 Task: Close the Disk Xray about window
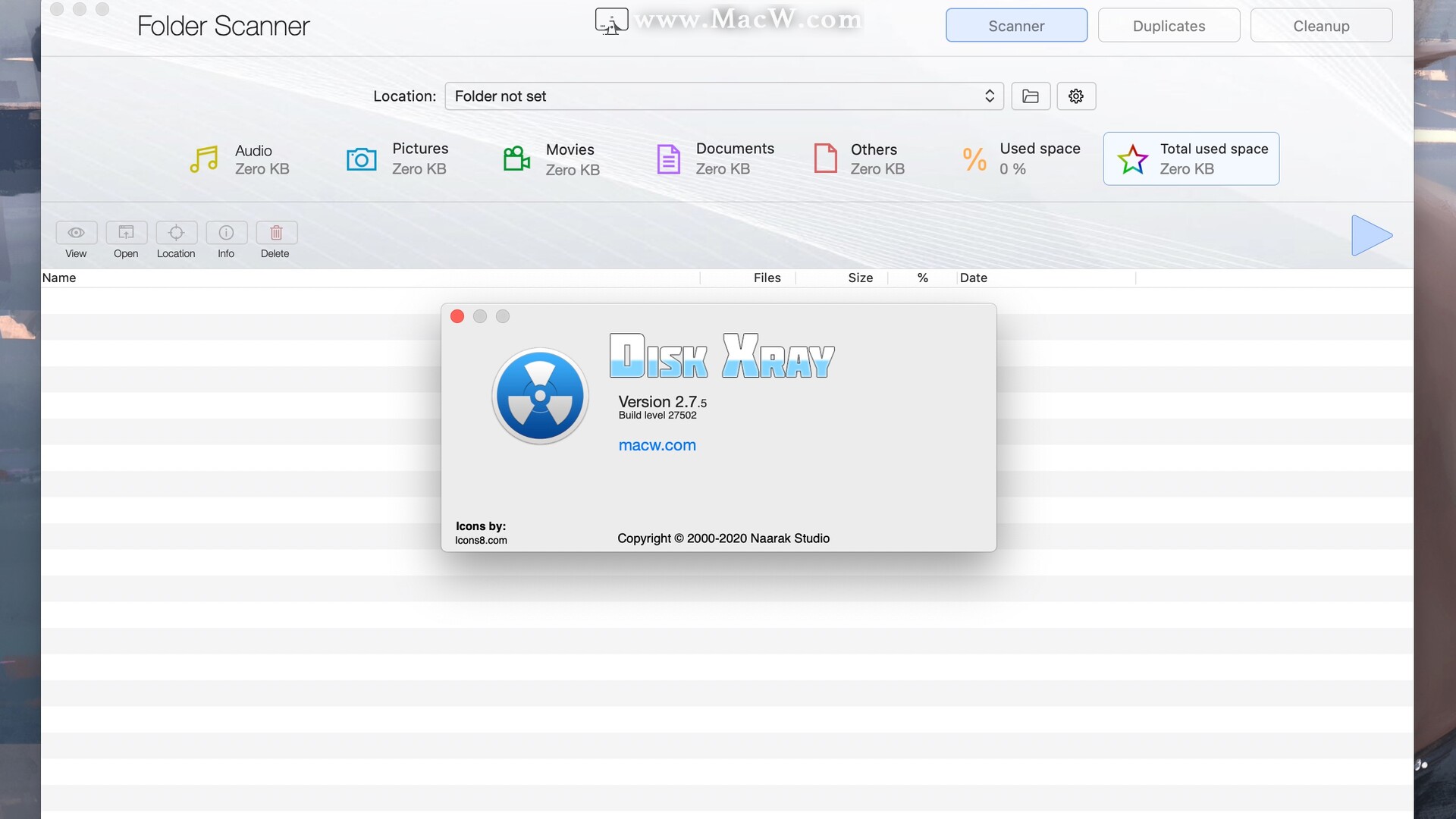[x=457, y=316]
